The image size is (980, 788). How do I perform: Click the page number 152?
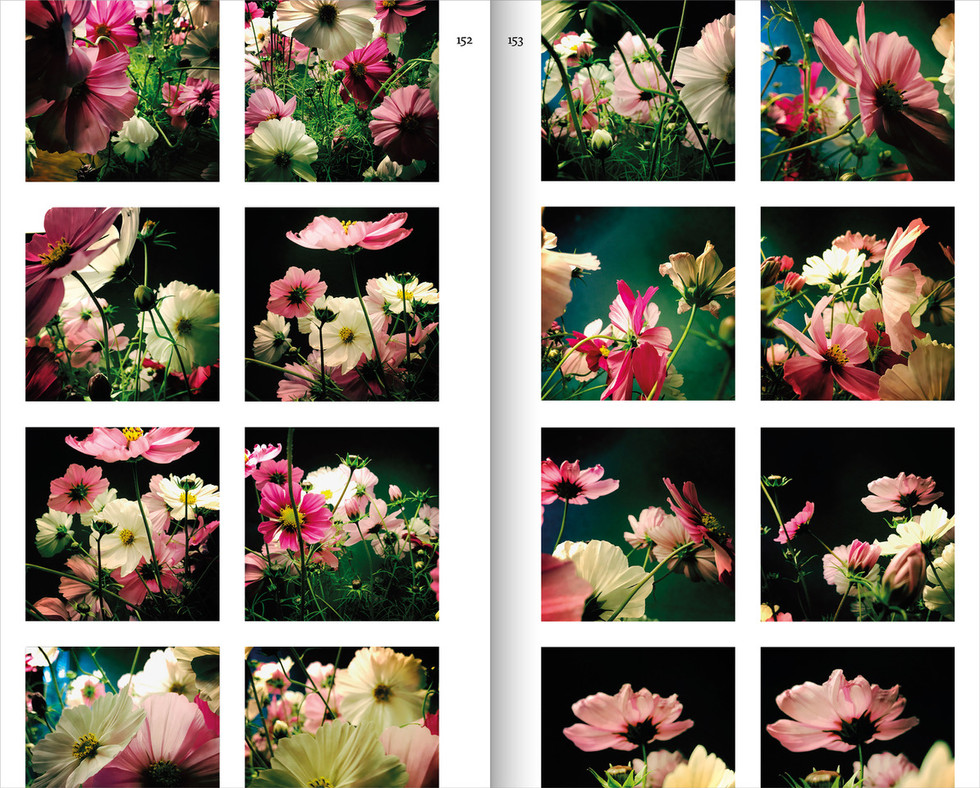pos(464,41)
